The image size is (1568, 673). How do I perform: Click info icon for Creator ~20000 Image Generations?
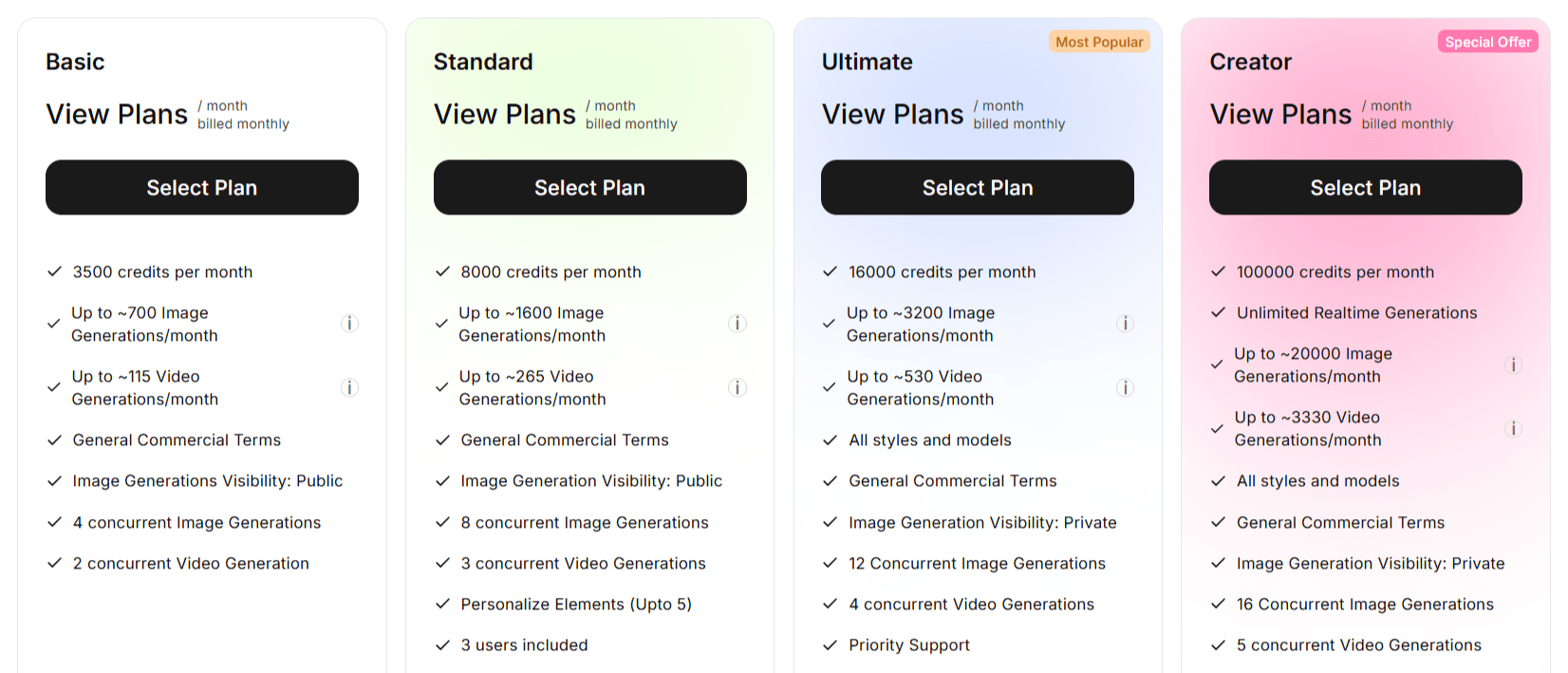click(x=1513, y=365)
